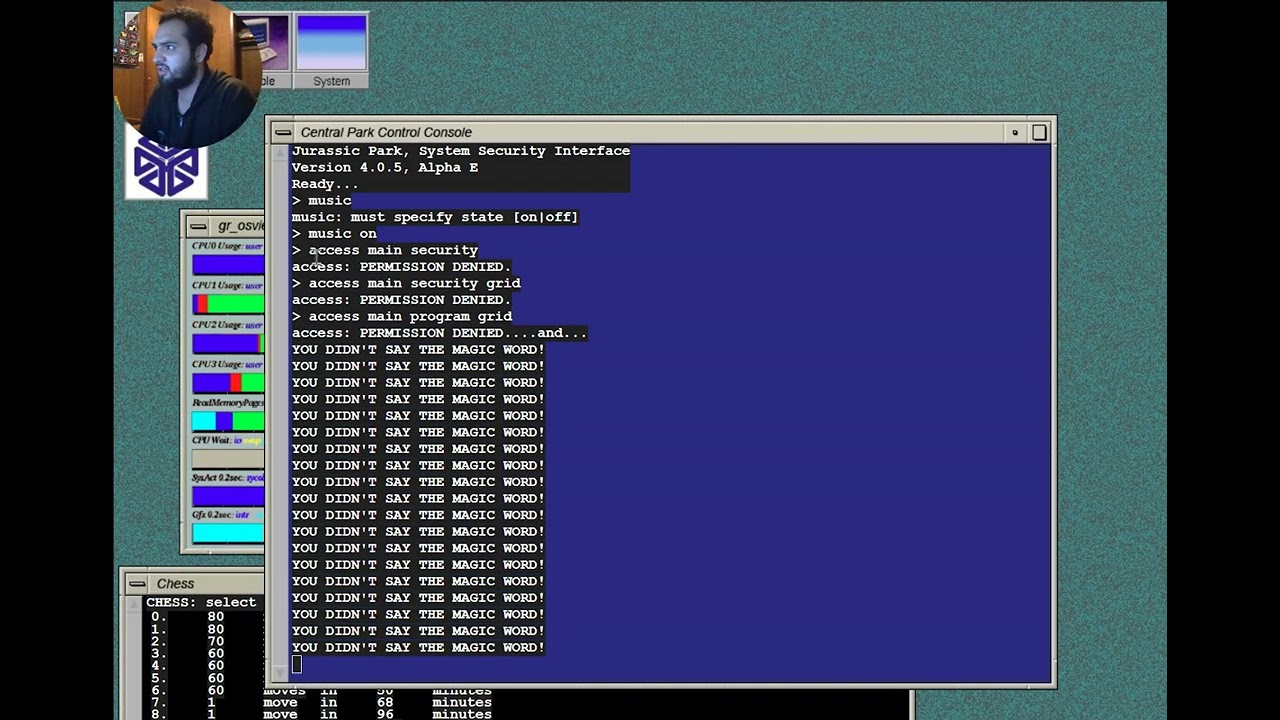
Task: Click the '> access main program grid' command
Action: [x=402, y=316]
